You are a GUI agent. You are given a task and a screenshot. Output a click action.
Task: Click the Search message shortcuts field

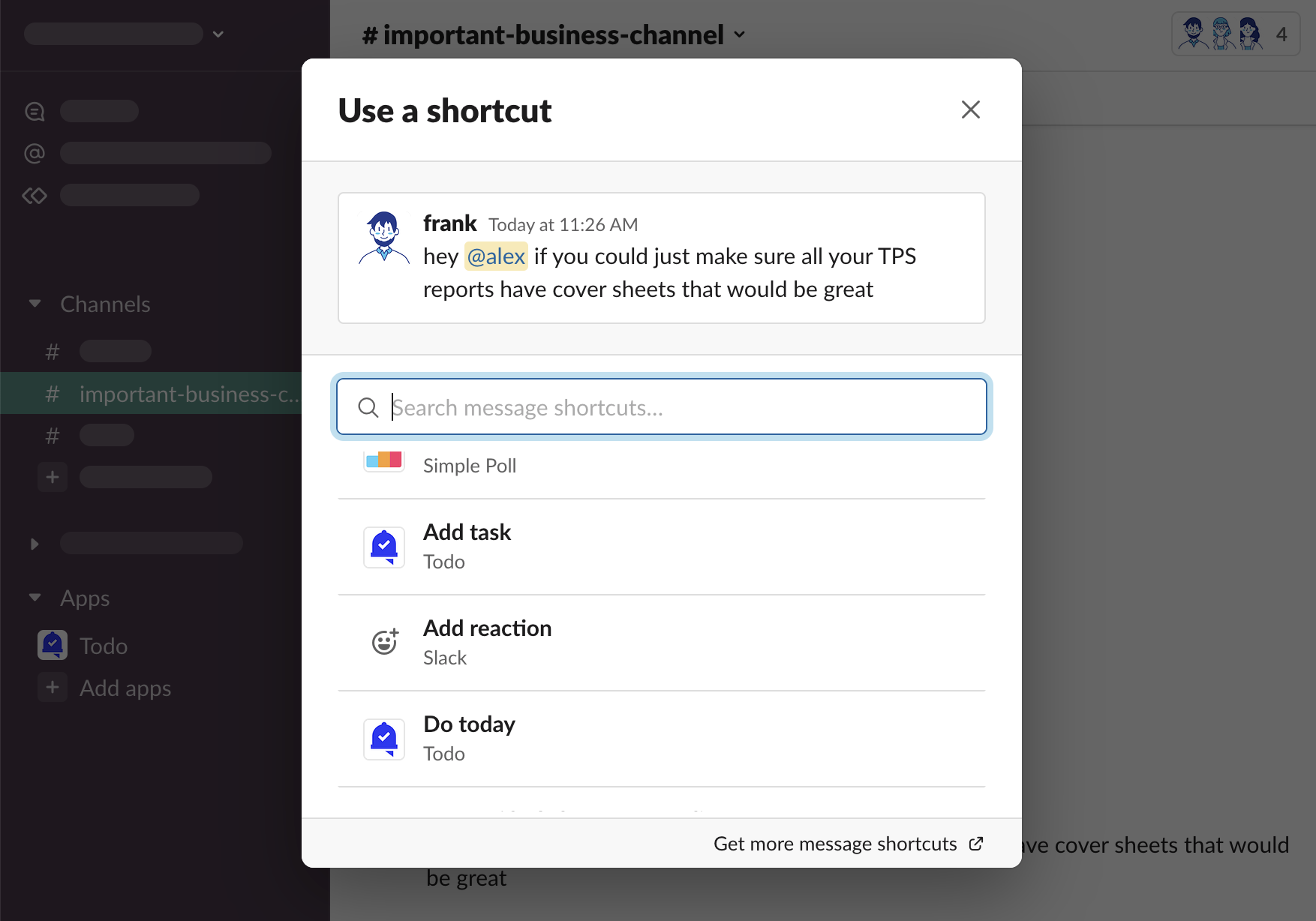coord(662,406)
